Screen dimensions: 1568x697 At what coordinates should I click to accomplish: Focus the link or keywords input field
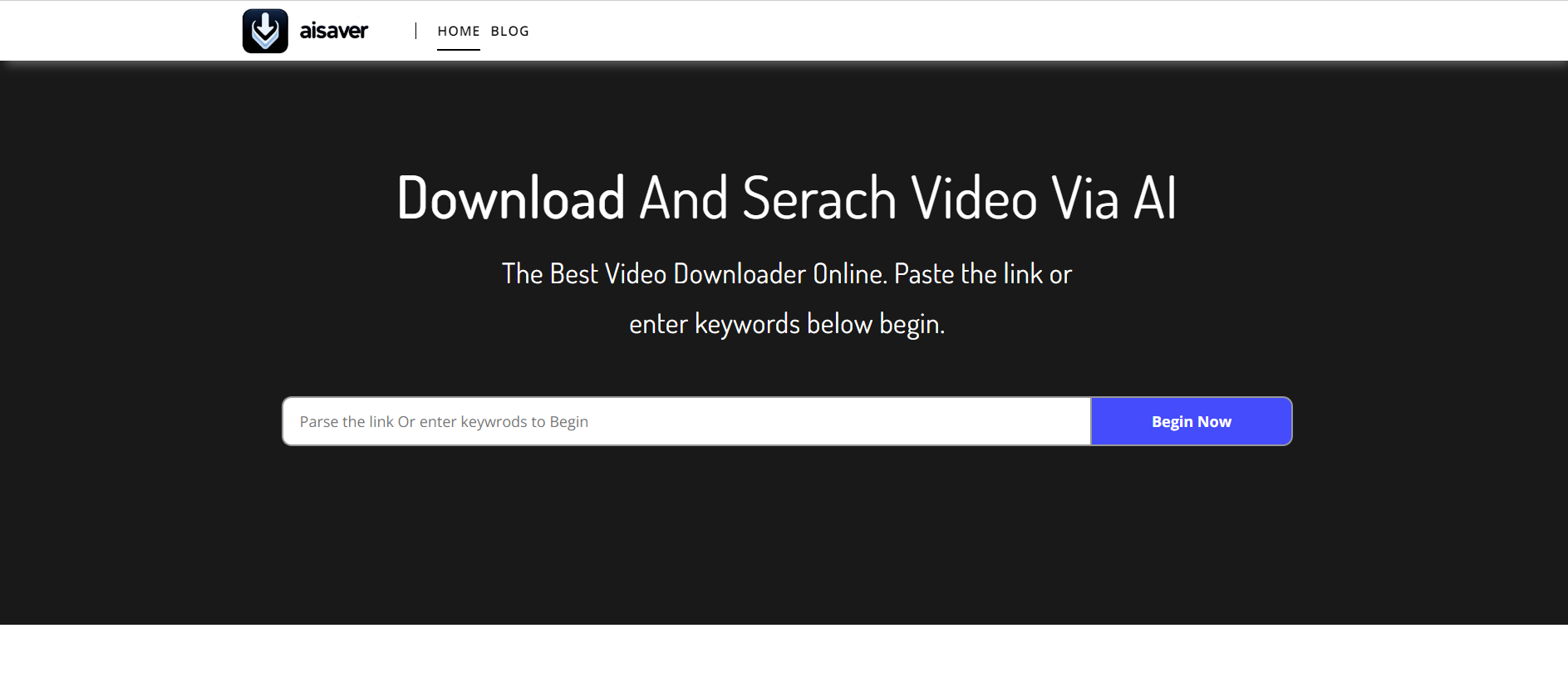tap(686, 421)
